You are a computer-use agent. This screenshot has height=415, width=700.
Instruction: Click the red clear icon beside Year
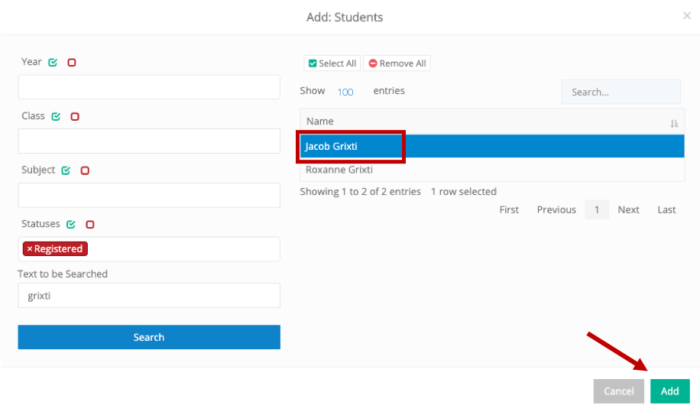[x=71, y=62]
